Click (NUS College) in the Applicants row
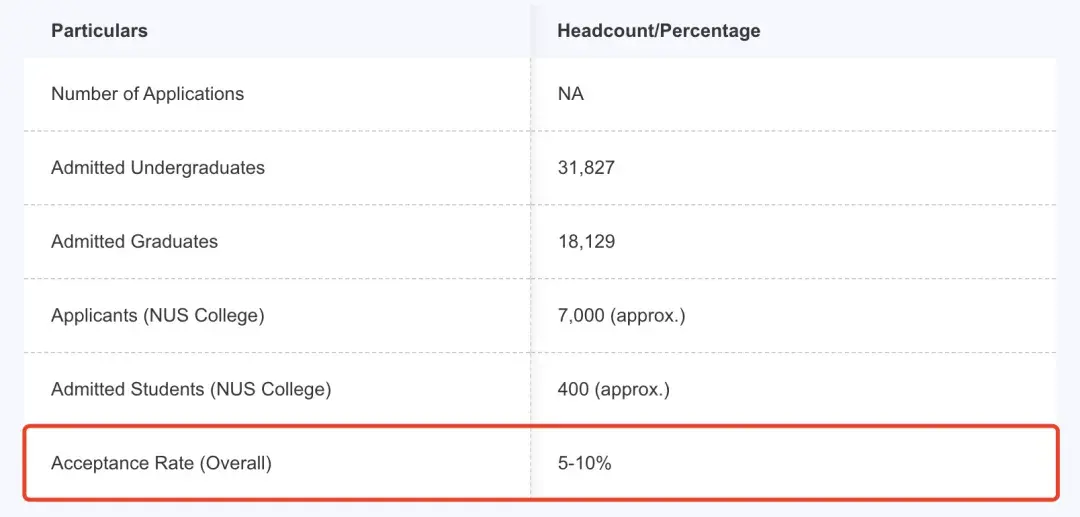The height and width of the screenshot is (517, 1080). [204, 315]
